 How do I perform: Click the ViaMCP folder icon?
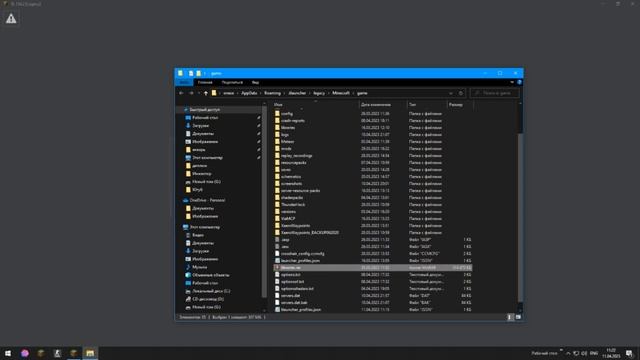[x=277, y=218]
